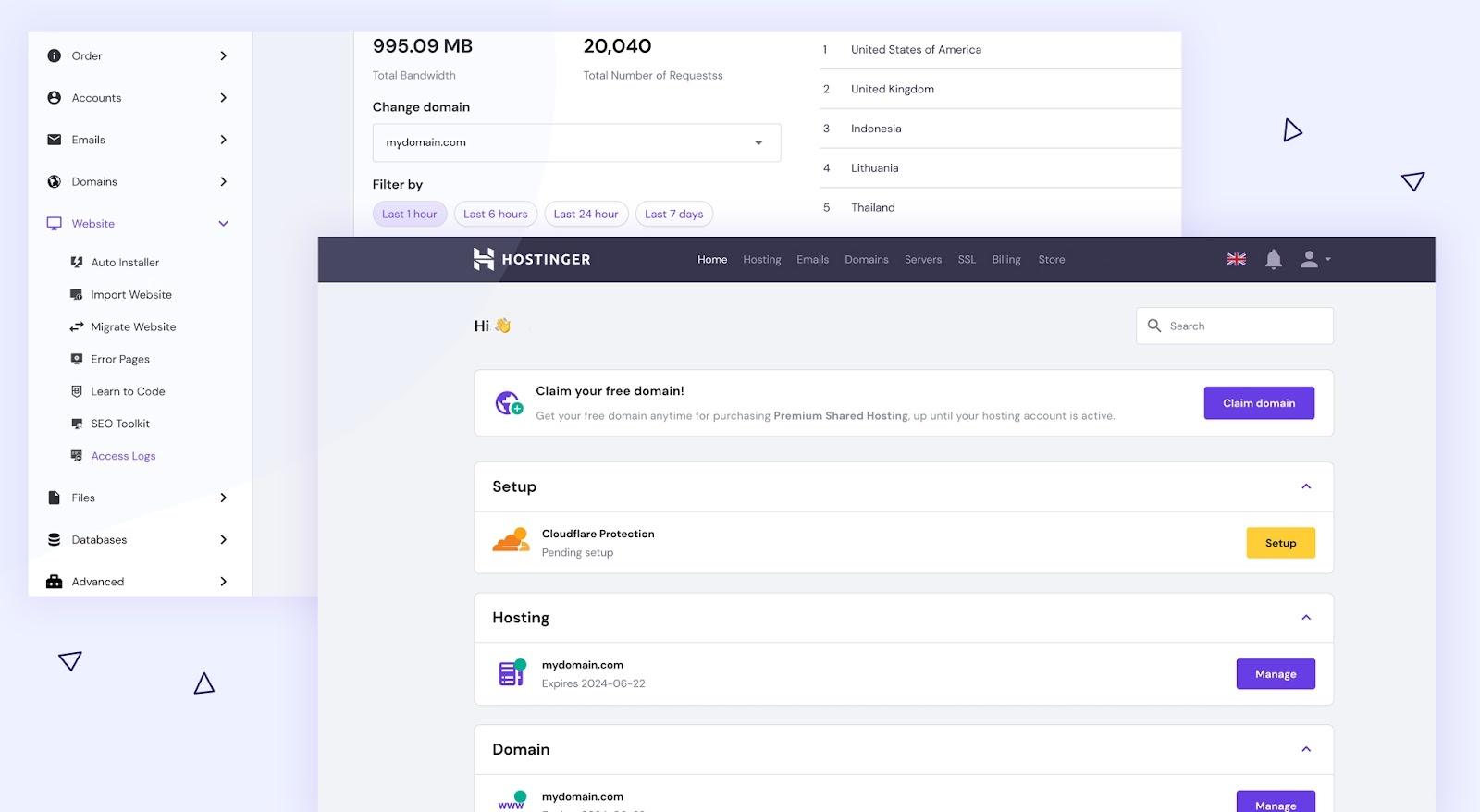The image size is (1480, 812).
Task: Open Access Logs link in sidebar
Action: point(123,456)
